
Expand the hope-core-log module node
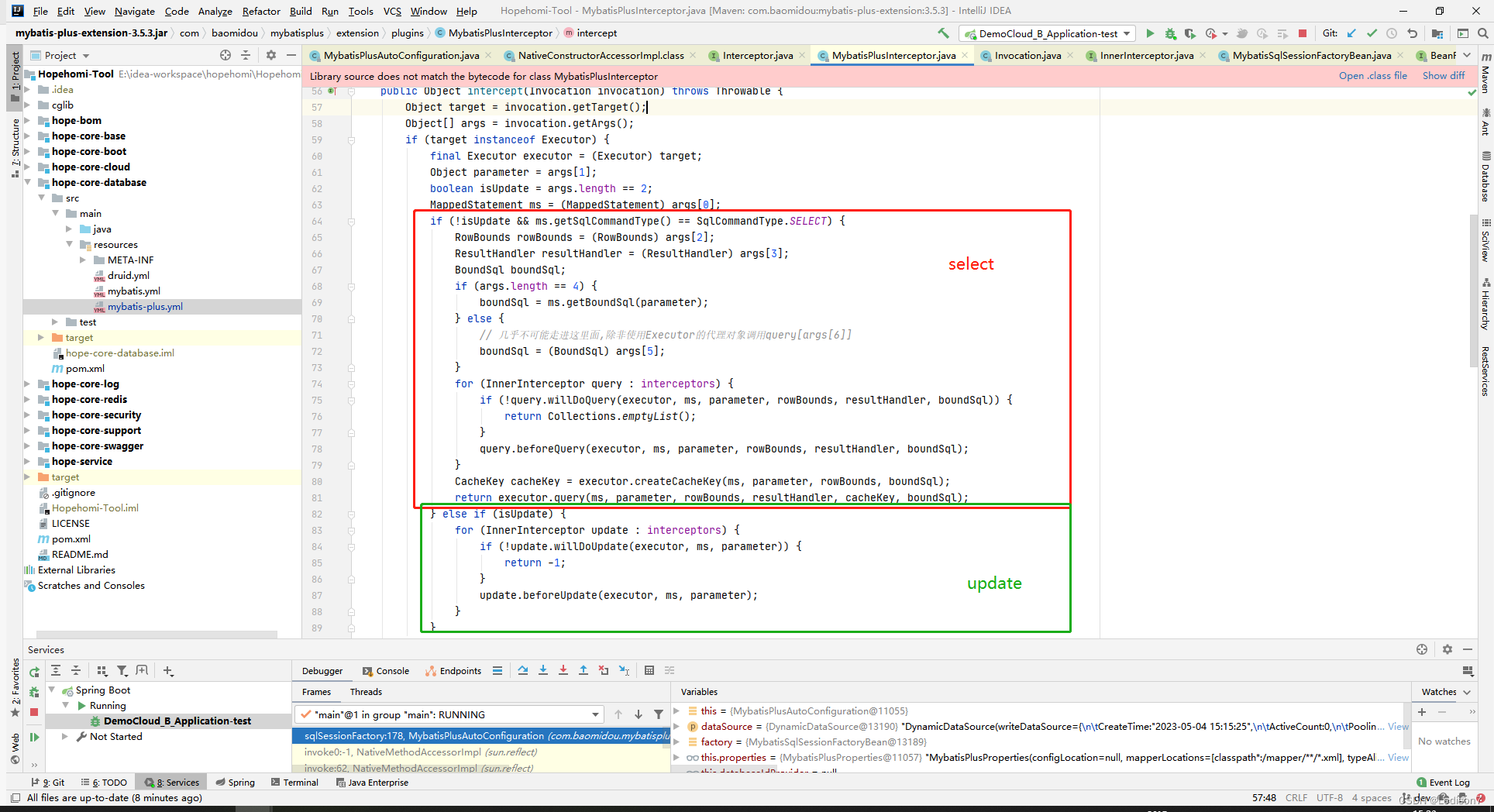[x=29, y=384]
